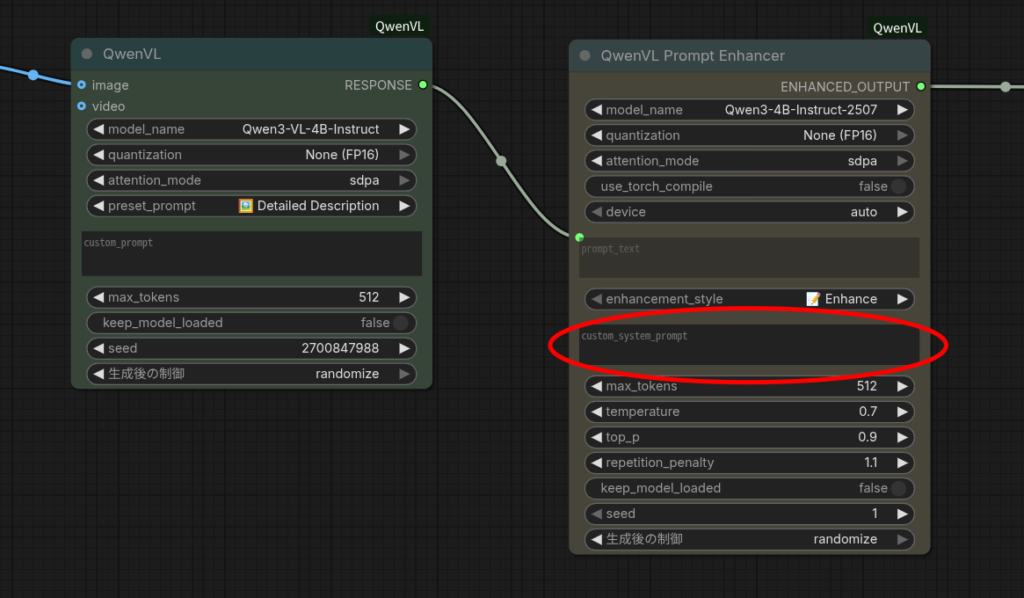
Task: Enable use_torch_compile toggle
Action: (898, 186)
